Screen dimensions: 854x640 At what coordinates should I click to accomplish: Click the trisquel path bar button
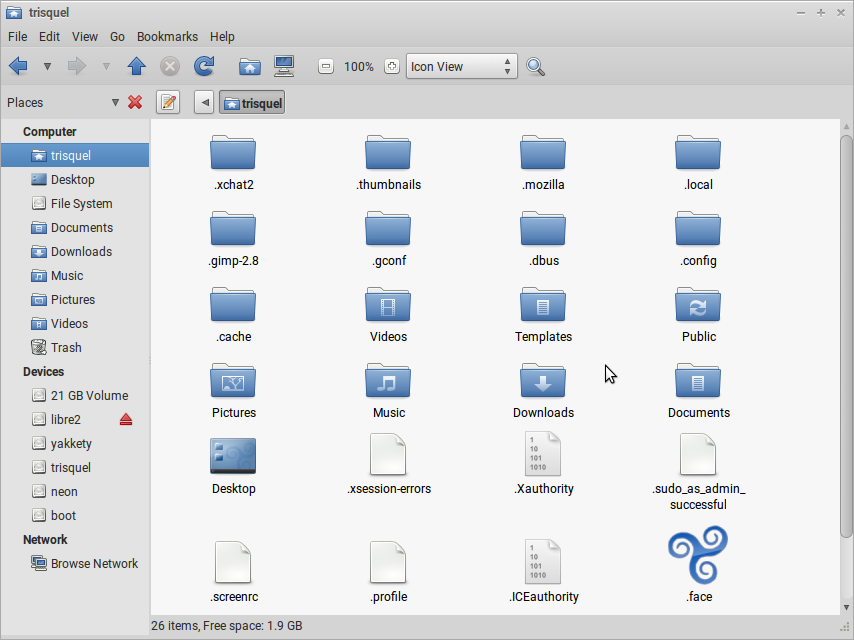click(x=251, y=102)
